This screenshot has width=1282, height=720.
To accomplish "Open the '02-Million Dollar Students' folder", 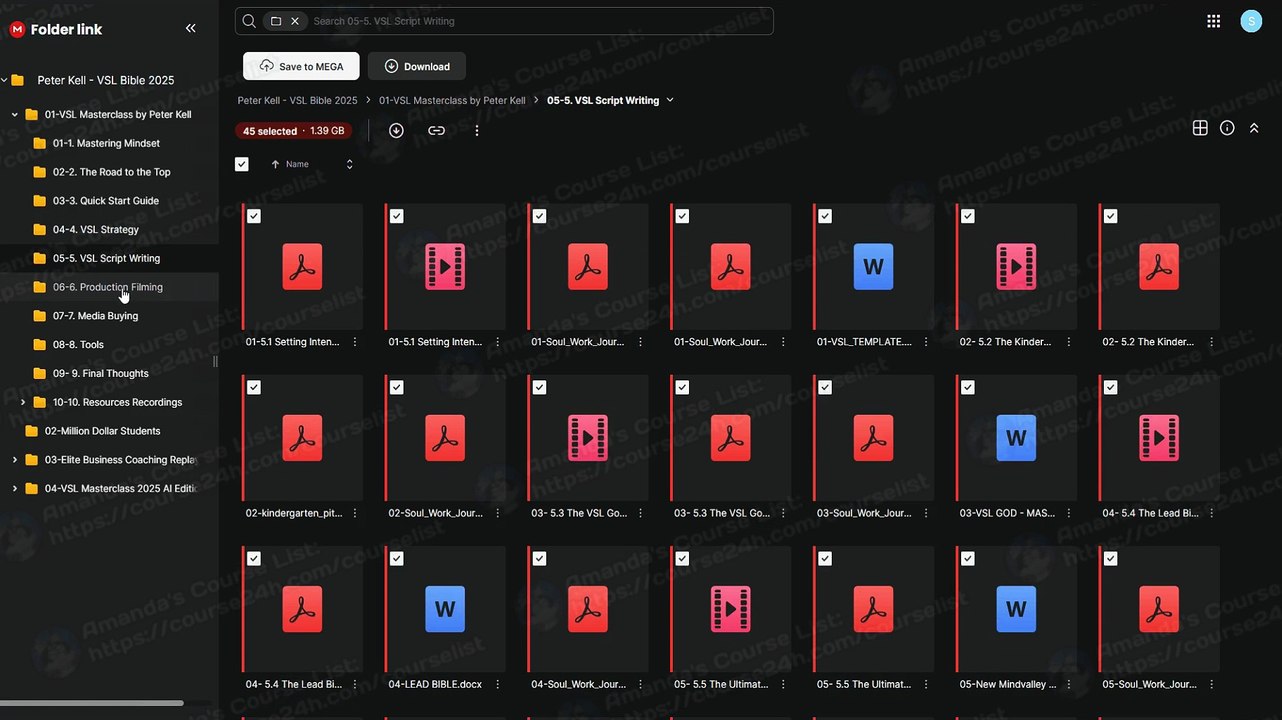I will 103,431.
